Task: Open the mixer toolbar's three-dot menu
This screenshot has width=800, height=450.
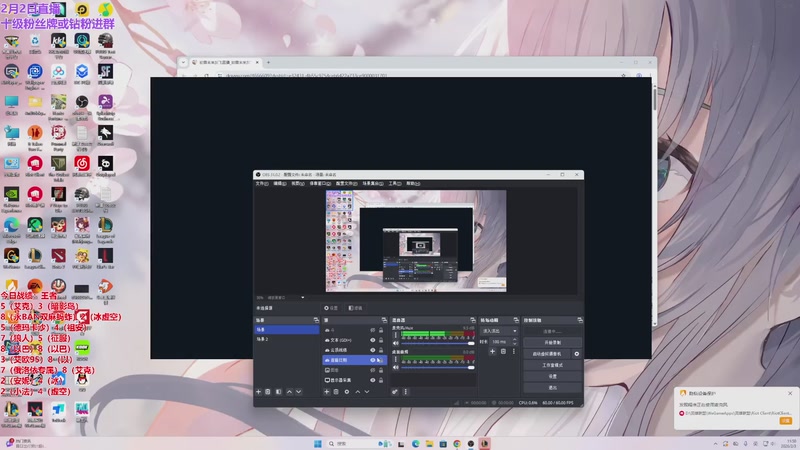Action: (406, 392)
